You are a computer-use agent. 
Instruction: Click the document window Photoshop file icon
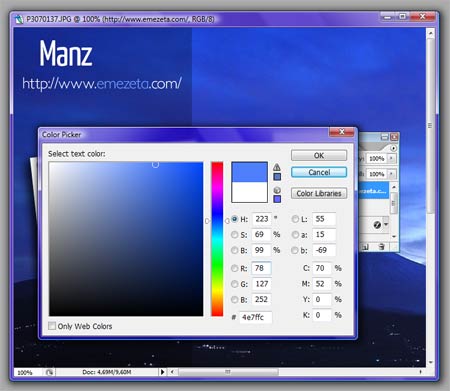[x=19, y=19]
